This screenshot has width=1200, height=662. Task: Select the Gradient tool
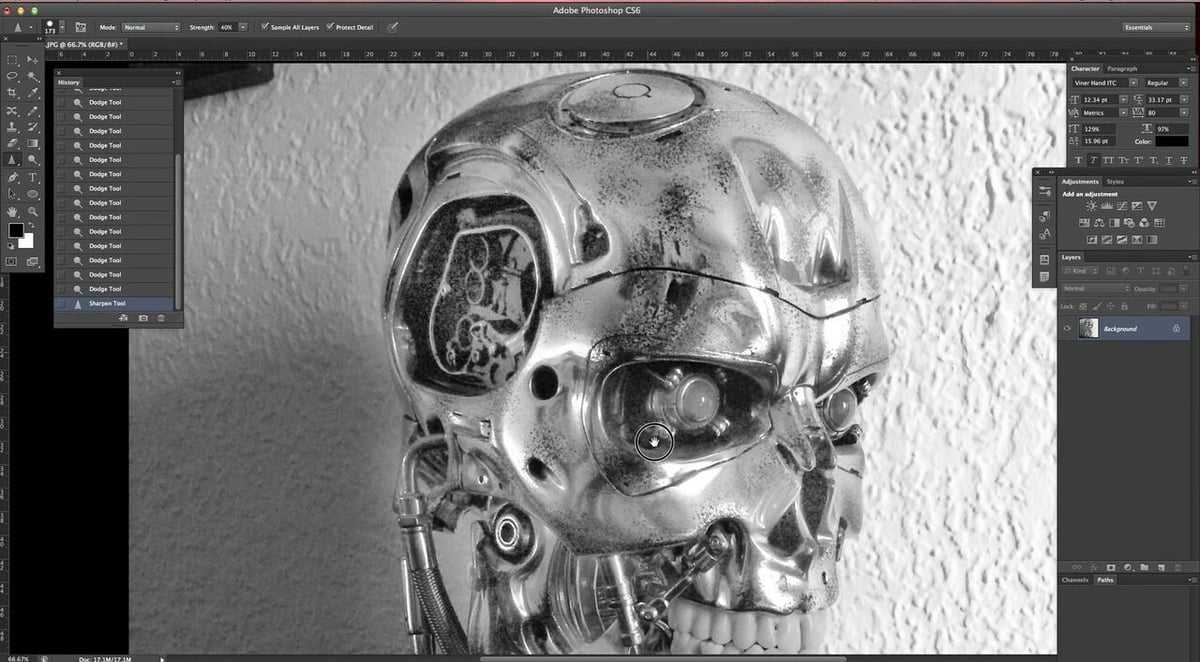(x=33, y=143)
